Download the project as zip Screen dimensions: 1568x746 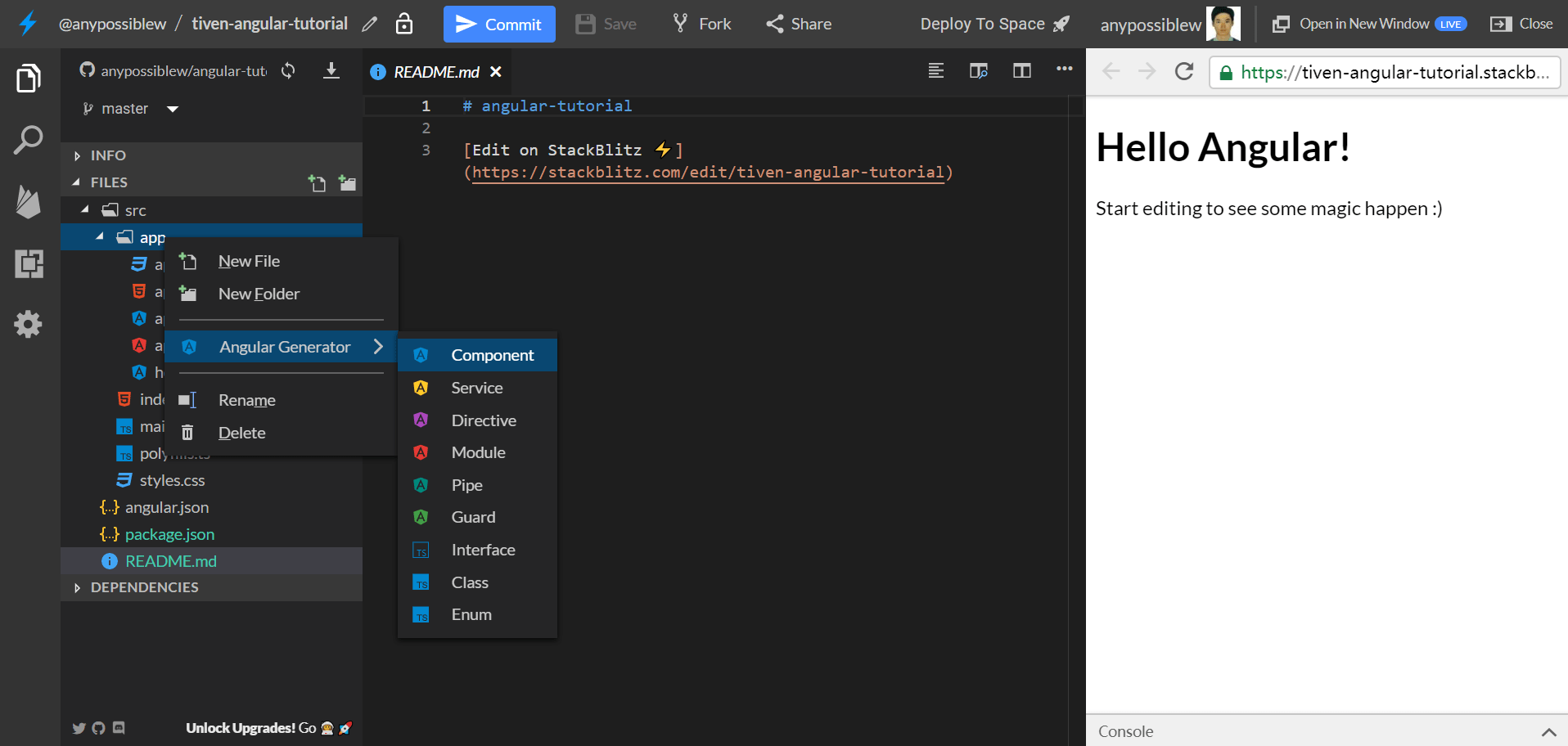click(x=331, y=71)
